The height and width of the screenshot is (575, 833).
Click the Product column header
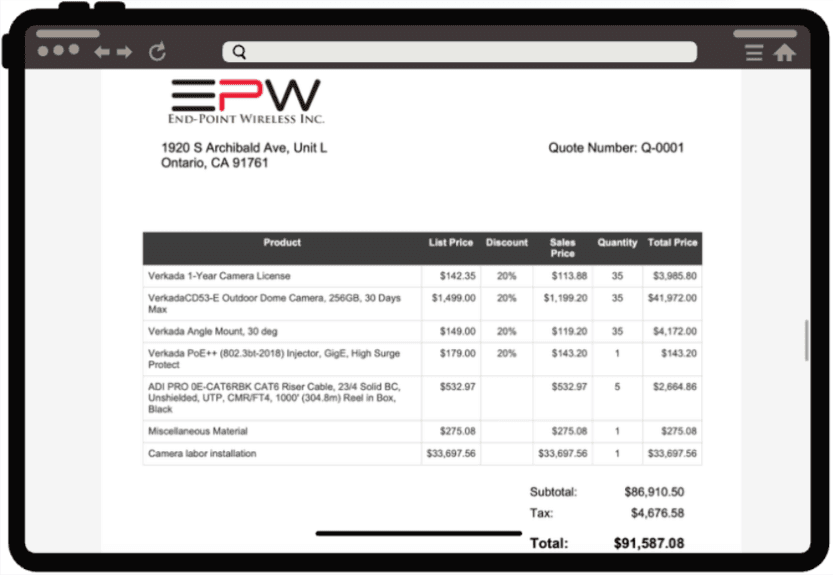coord(282,242)
